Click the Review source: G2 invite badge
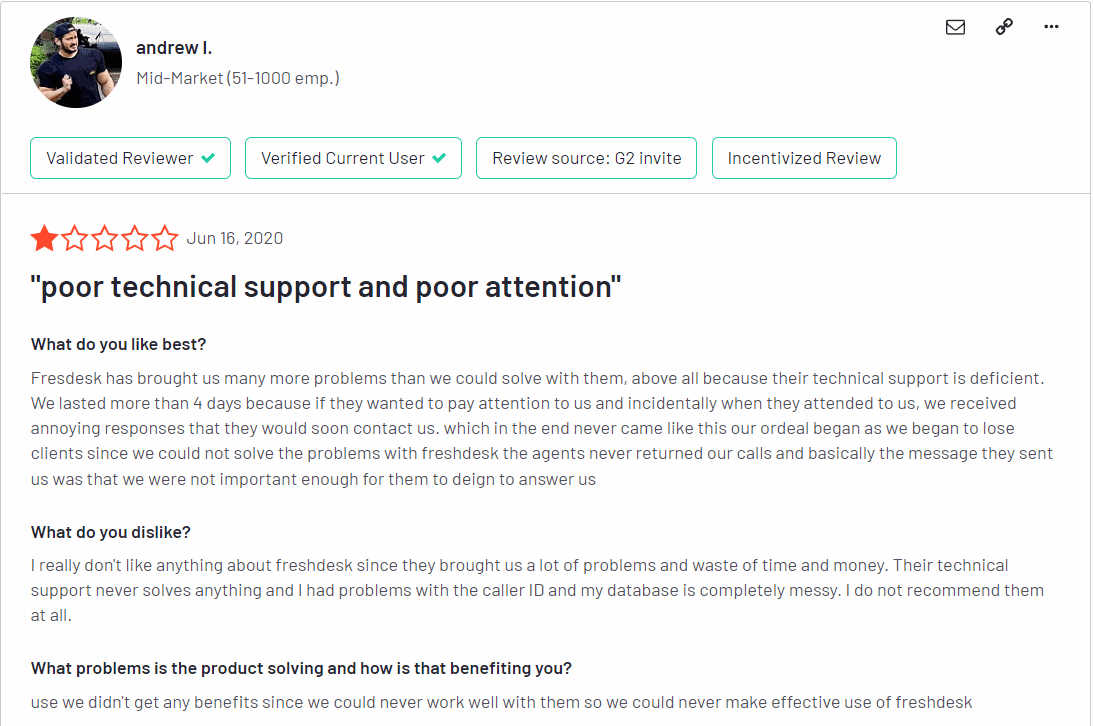 [x=586, y=158]
